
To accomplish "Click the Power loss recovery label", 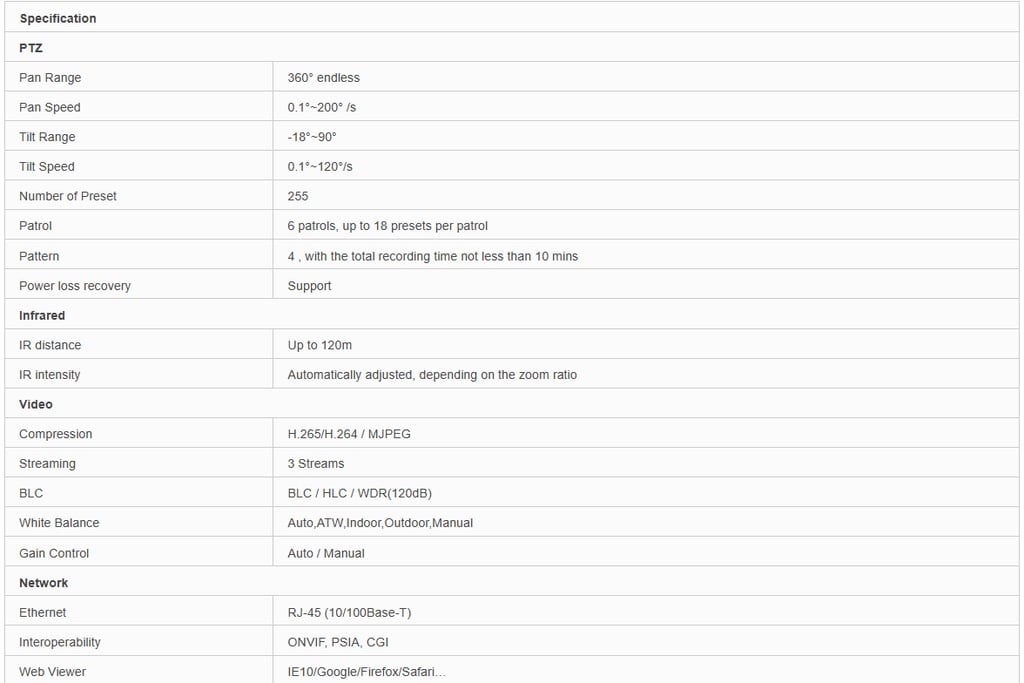I will click(x=75, y=286).
